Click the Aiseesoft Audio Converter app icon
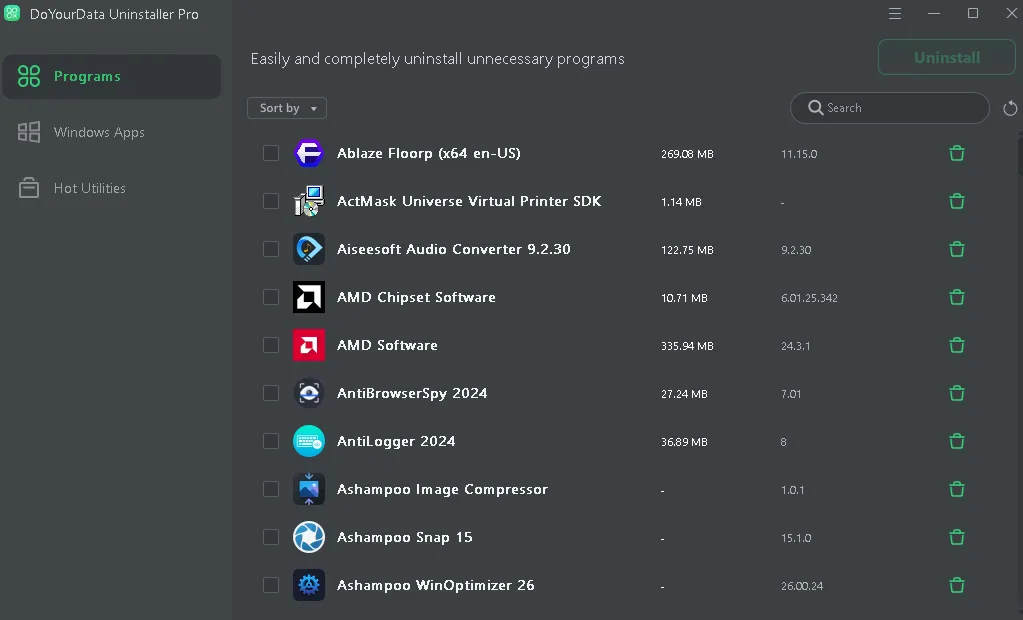The width and height of the screenshot is (1023, 620). point(309,249)
